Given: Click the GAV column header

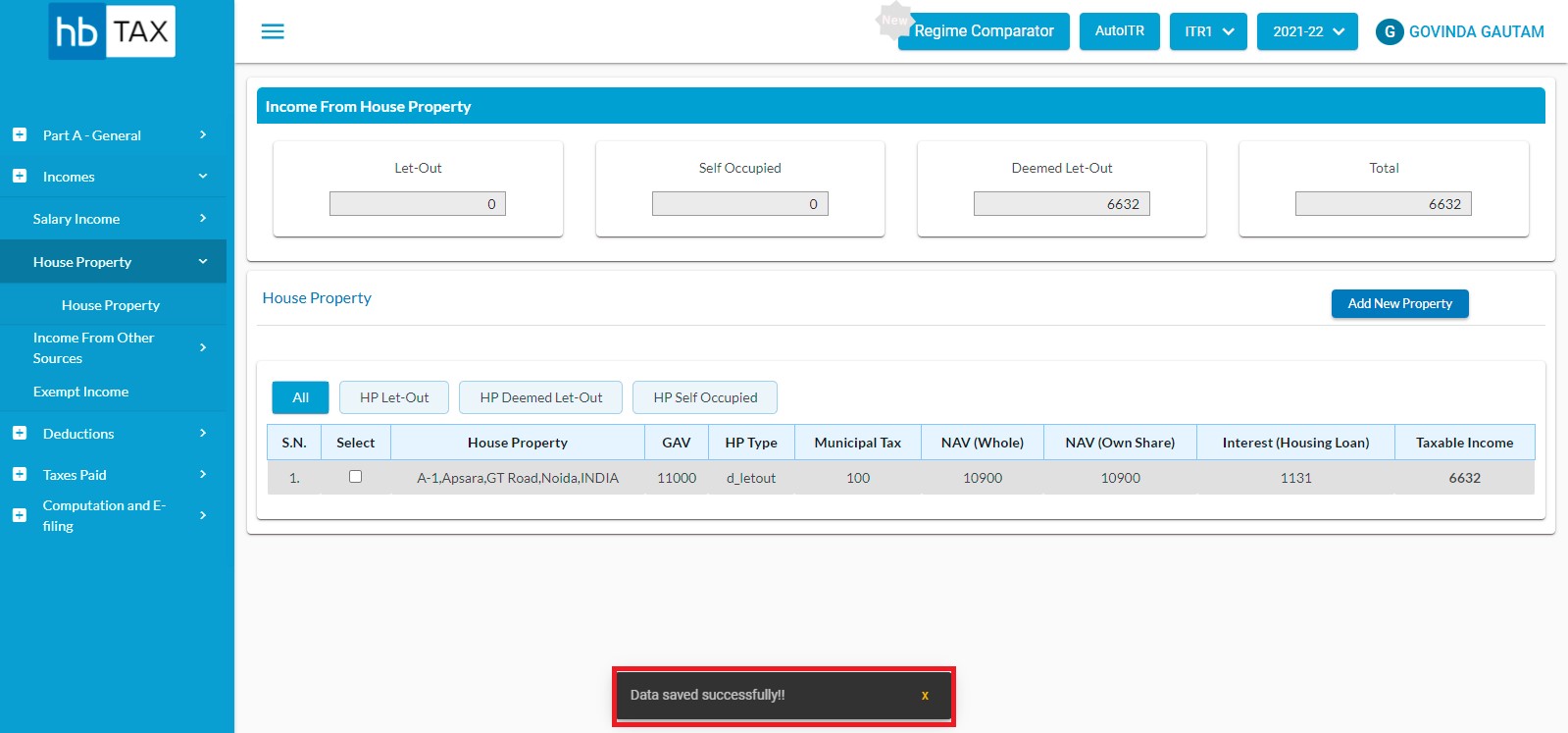Looking at the screenshot, I should click(677, 443).
